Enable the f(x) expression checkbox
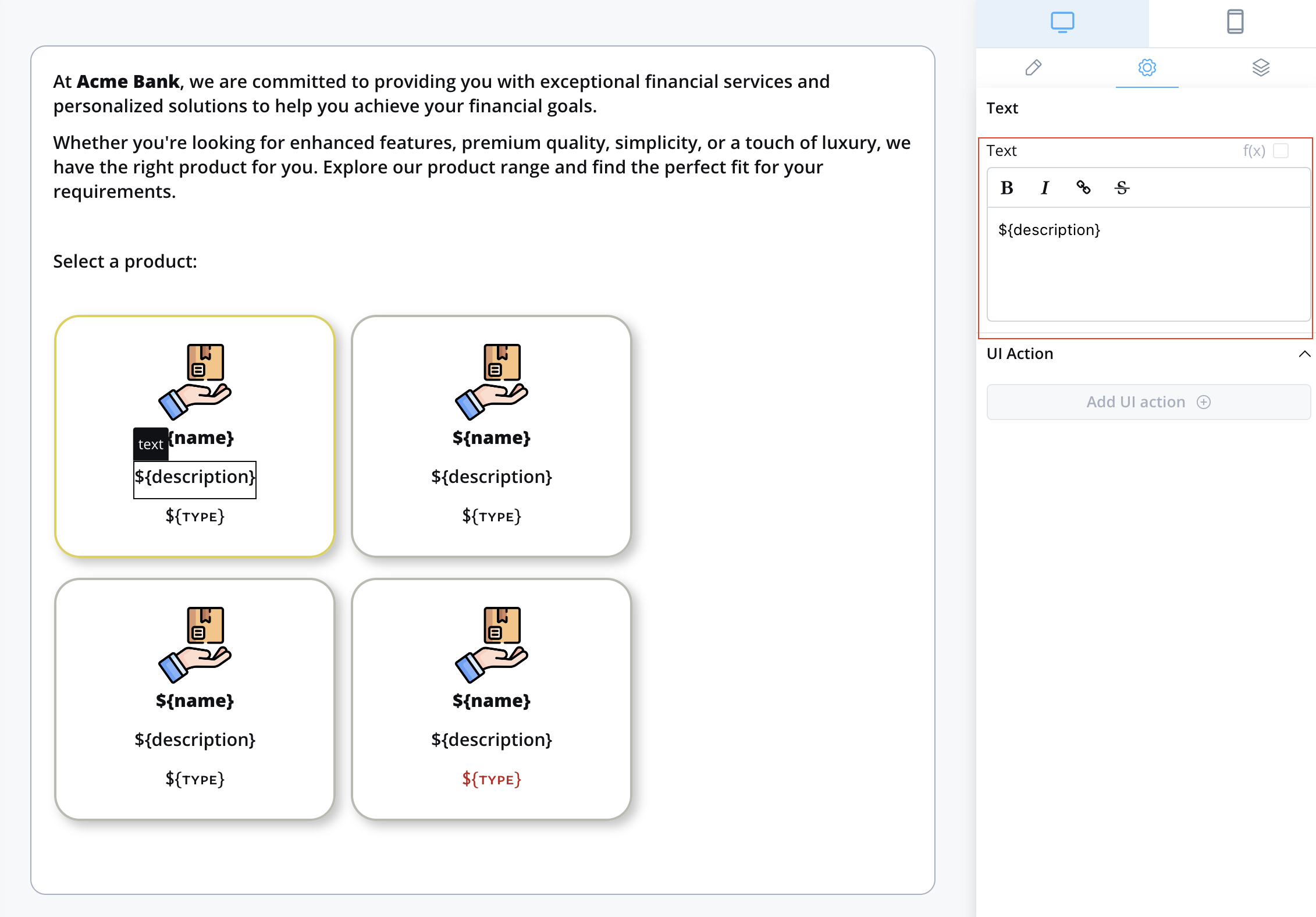 tap(1281, 151)
